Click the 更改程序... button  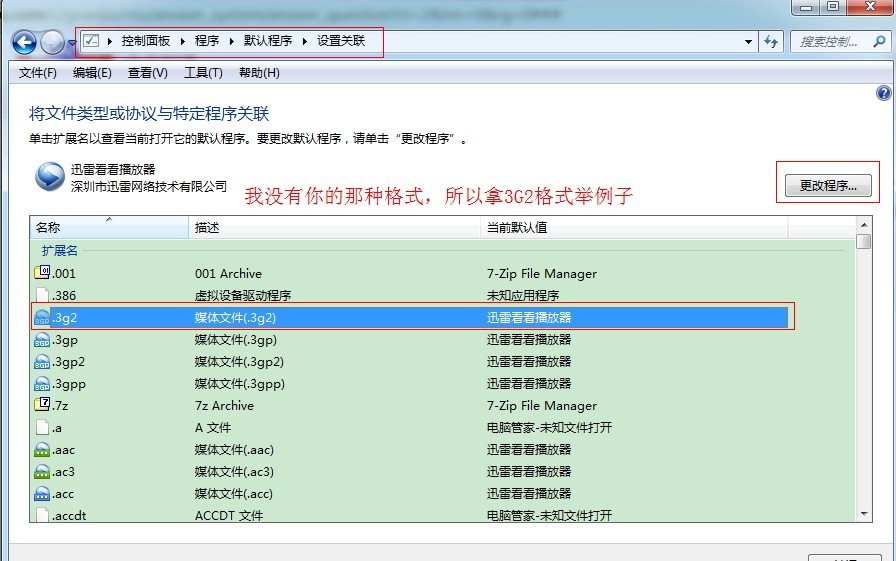click(x=828, y=186)
